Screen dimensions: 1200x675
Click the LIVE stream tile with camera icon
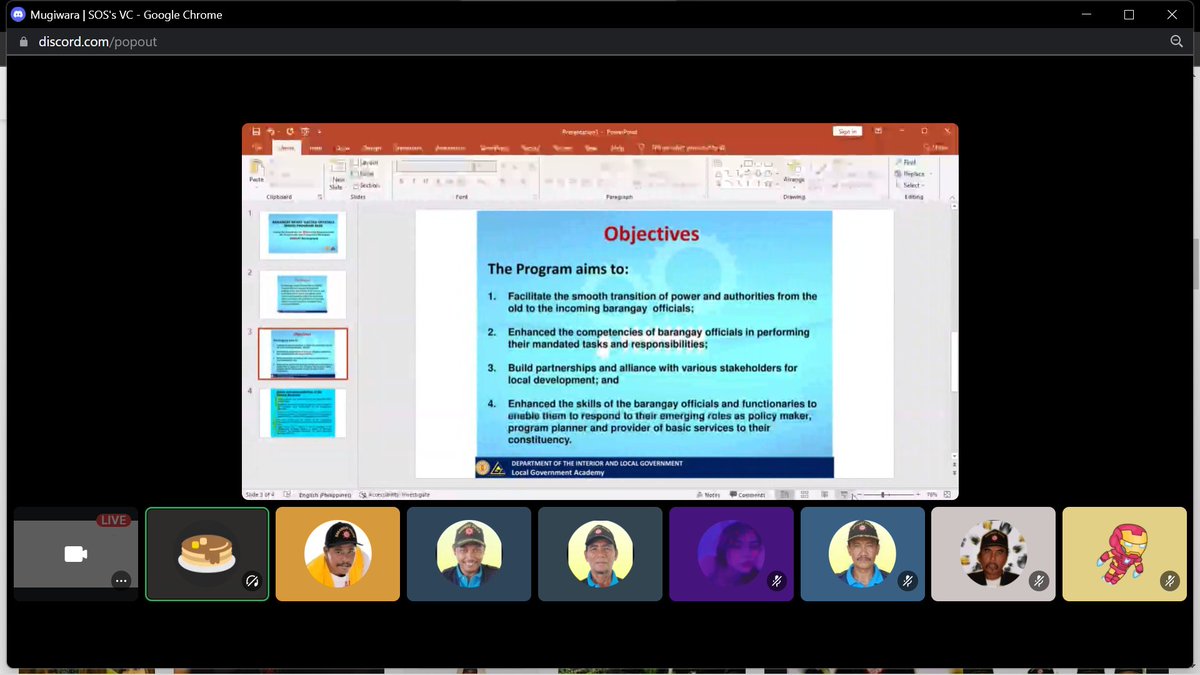[76, 554]
